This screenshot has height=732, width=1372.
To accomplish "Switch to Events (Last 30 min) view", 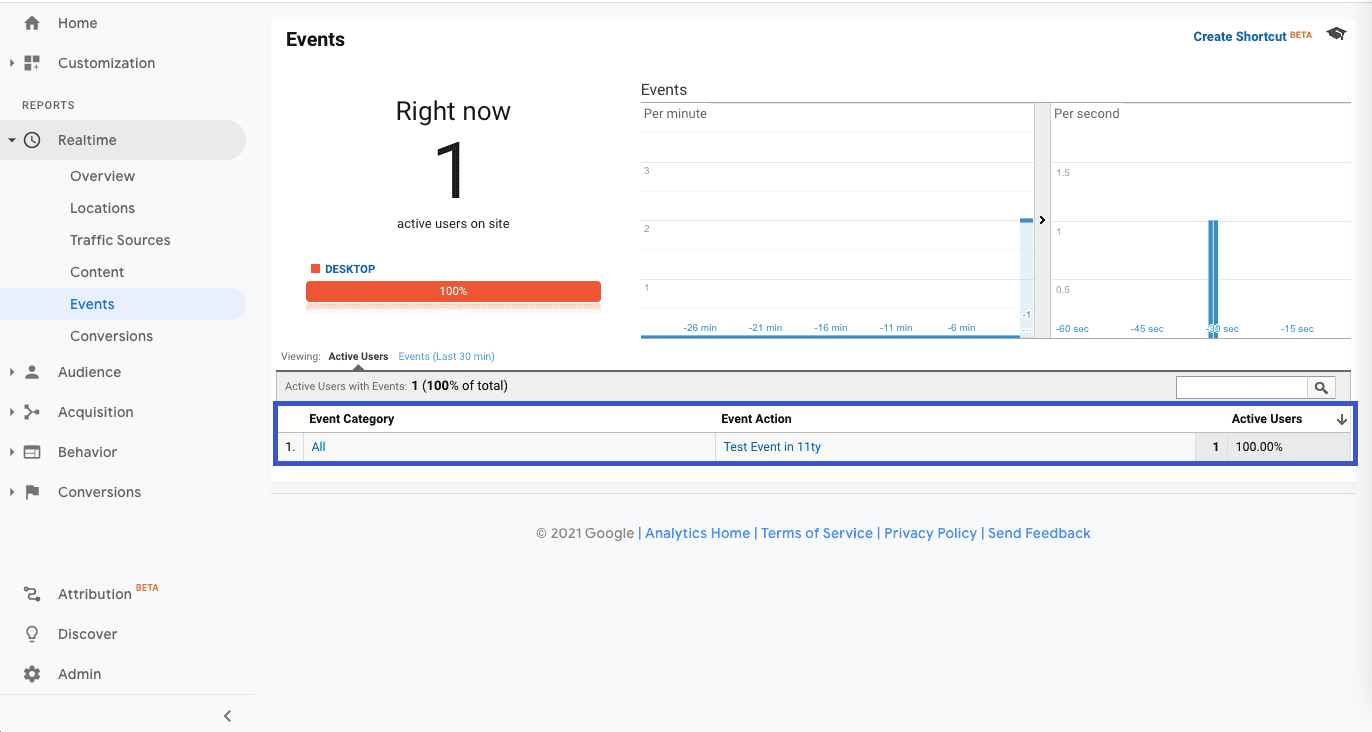I will point(446,357).
